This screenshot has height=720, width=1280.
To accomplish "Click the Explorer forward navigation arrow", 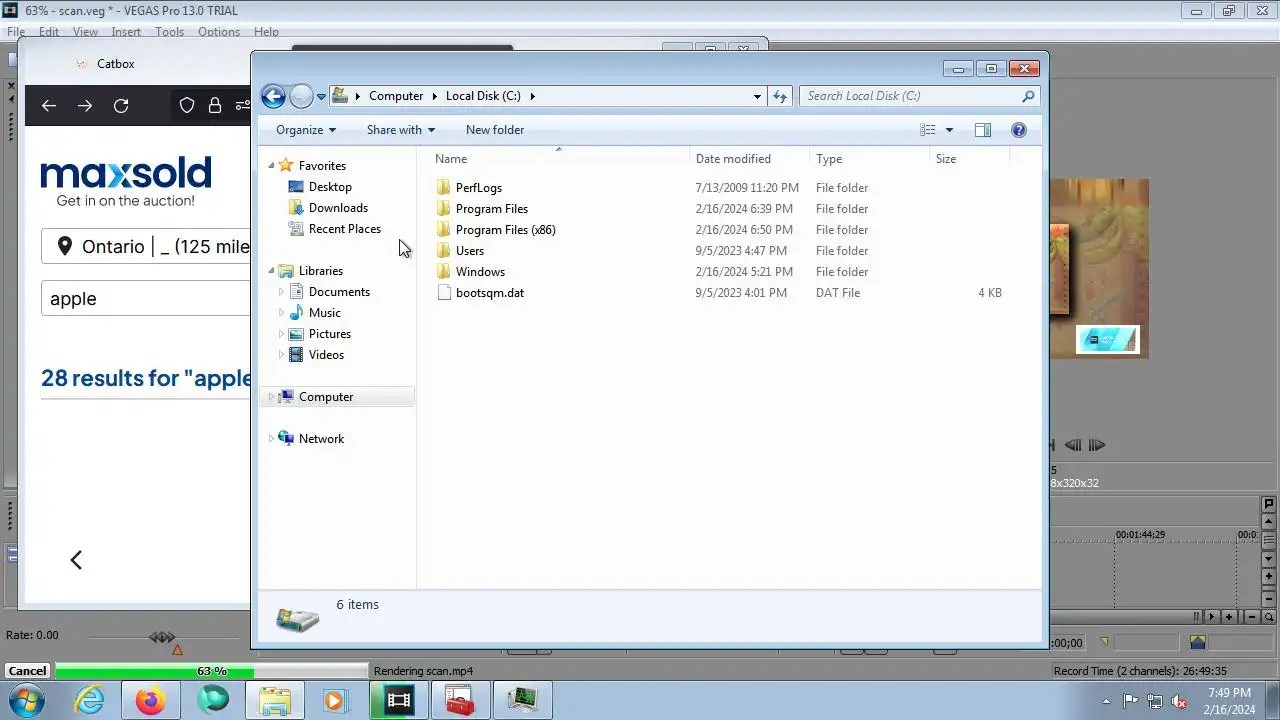I will click(301, 96).
